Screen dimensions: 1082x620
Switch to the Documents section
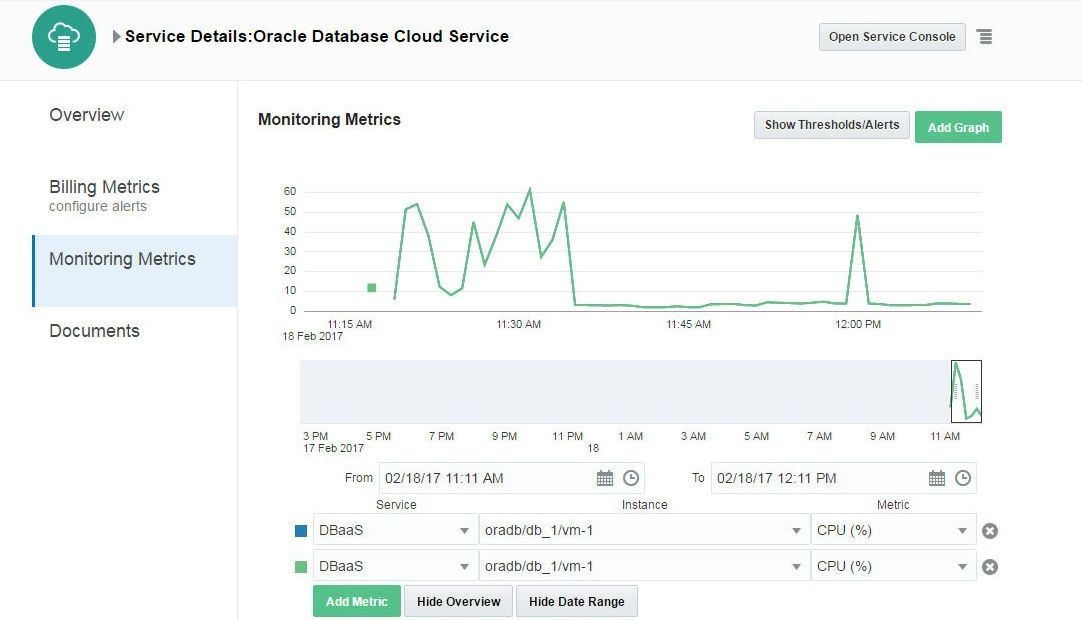(x=95, y=331)
